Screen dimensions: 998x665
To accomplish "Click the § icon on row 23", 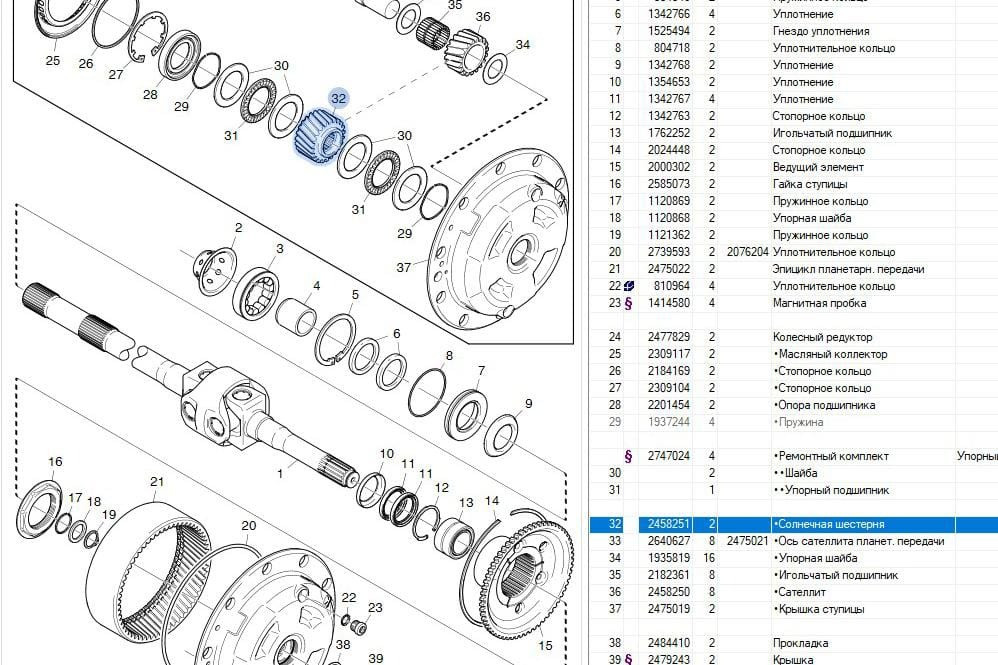I will tap(628, 303).
